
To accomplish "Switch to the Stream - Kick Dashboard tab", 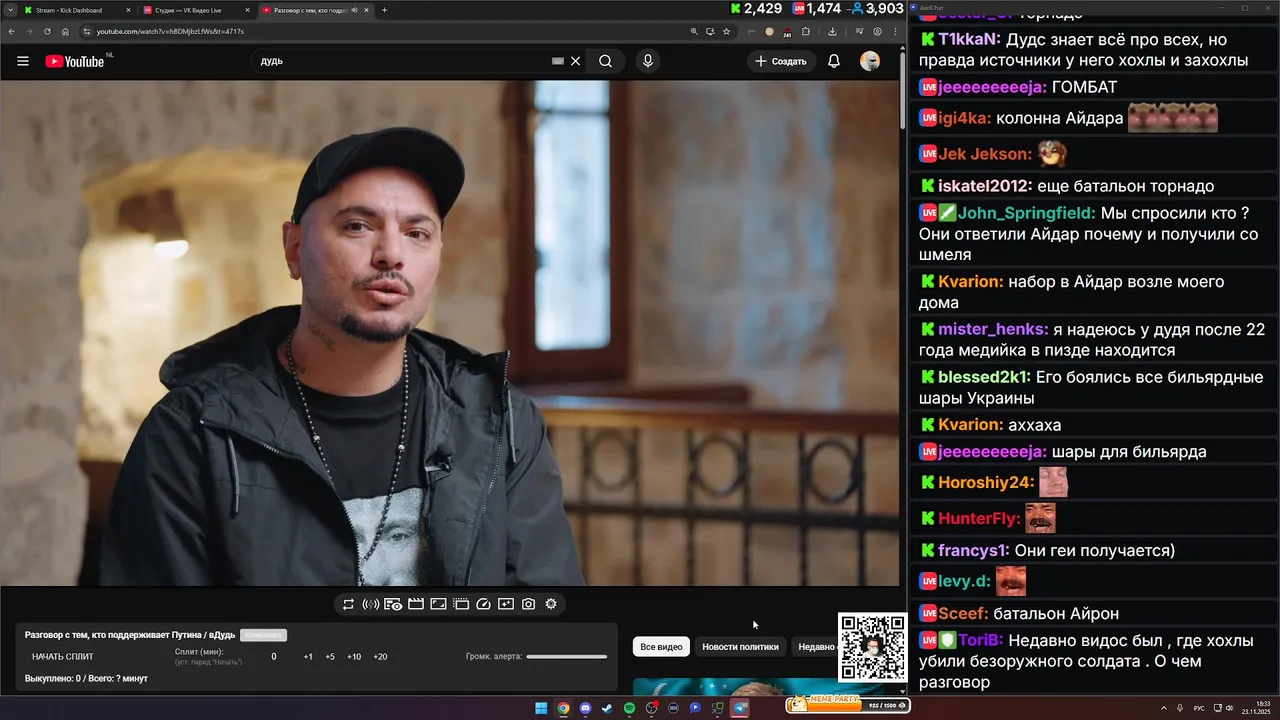I will (75, 10).
